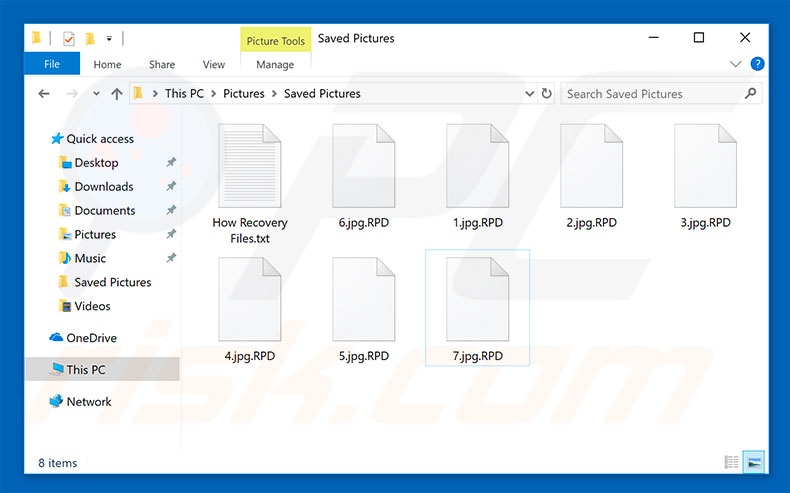Customize Quick Access Toolbar dropdown arrow

coord(108,39)
